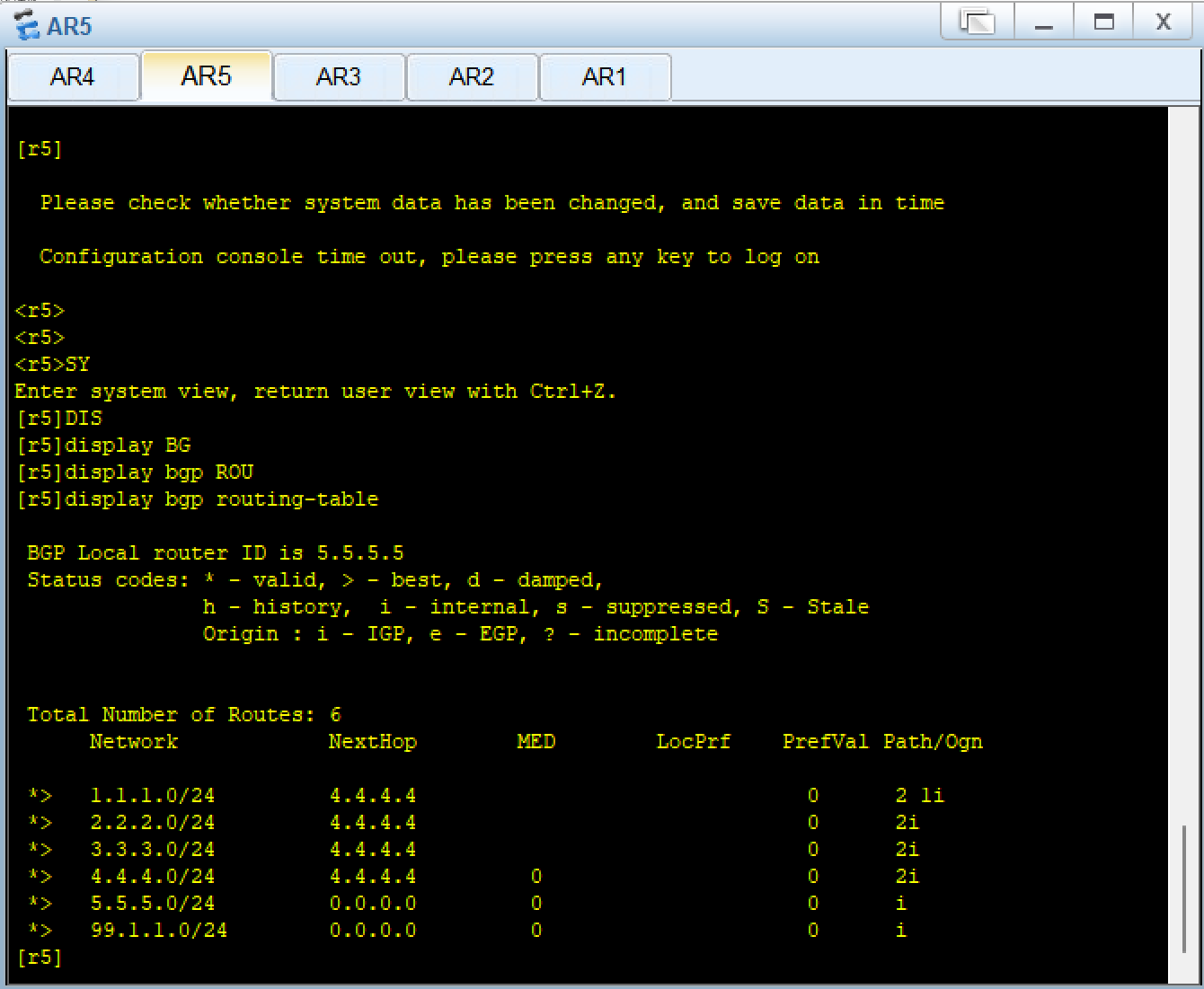
Task: Click the MED column header
Action: coord(536,742)
